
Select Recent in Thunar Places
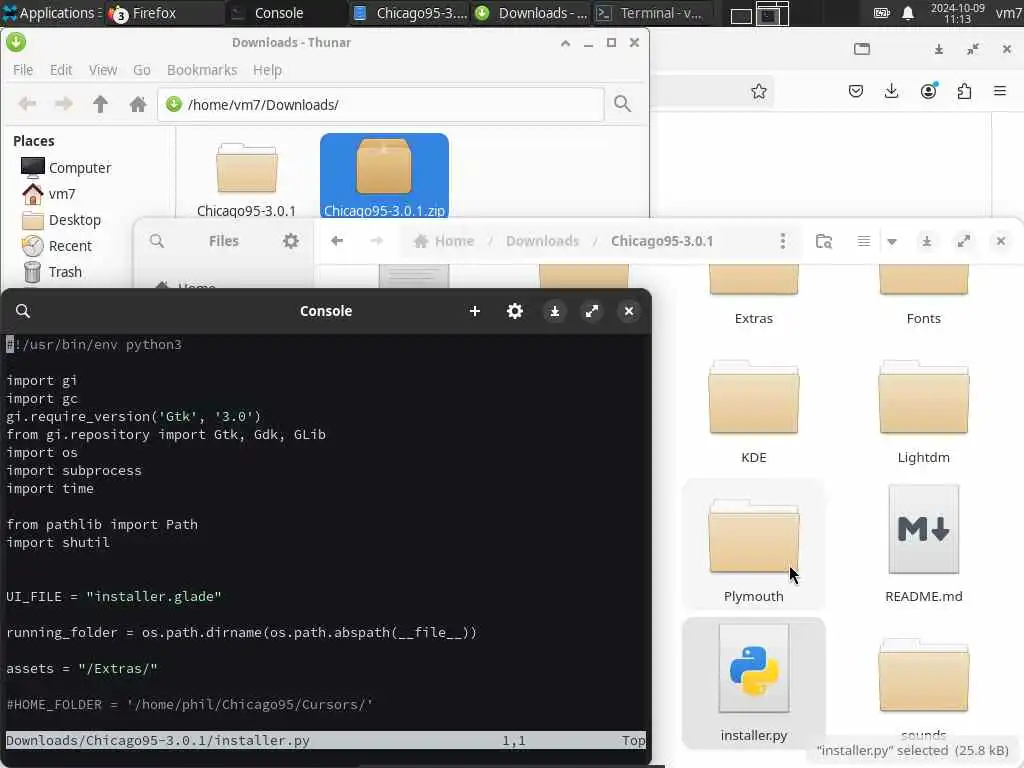pyautogui.click(x=57, y=246)
